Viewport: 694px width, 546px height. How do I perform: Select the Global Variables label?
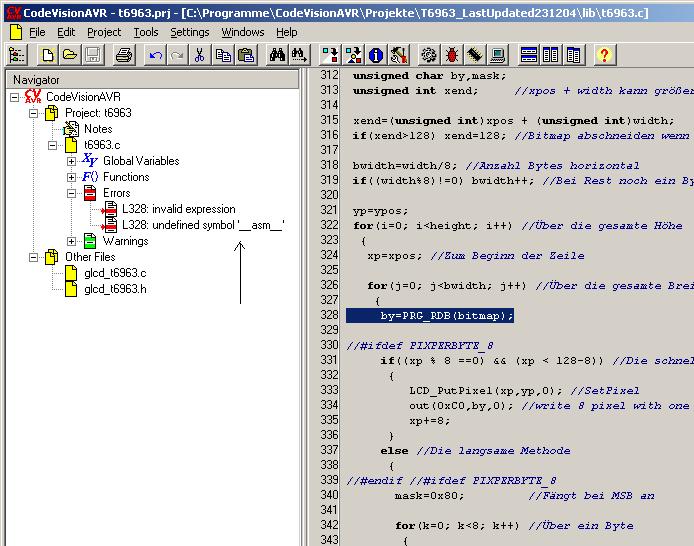pyautogui.click(x=141, y=161)
